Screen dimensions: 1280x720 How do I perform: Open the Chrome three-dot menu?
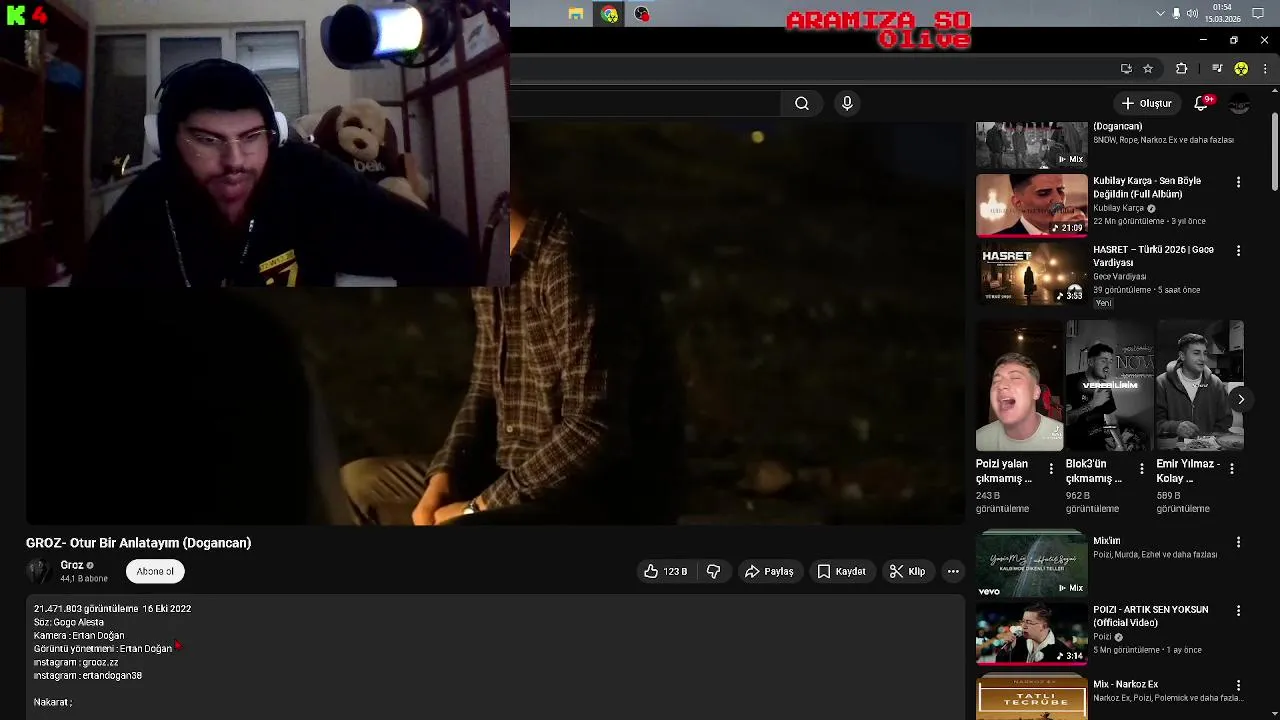pyautogui.click(x=1265, y=69)
